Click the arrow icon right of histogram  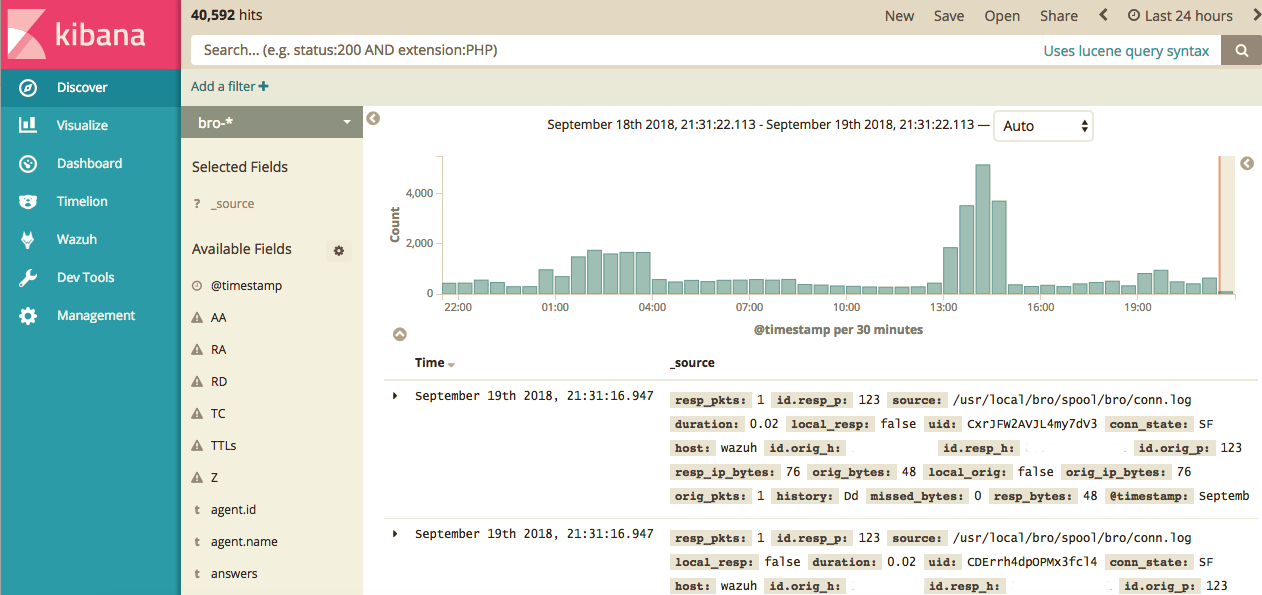(1247, 163)
